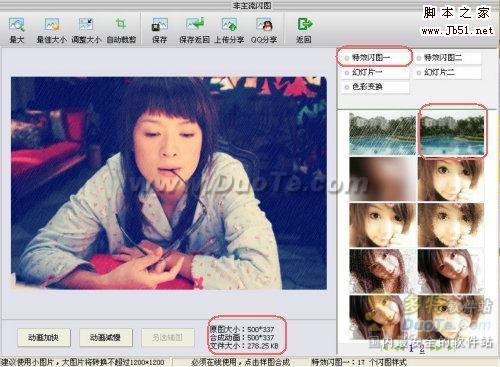Viewport: 500px width, 367px height.
Task: Go to page 2 of styles
Action: (x=422, y=349)
